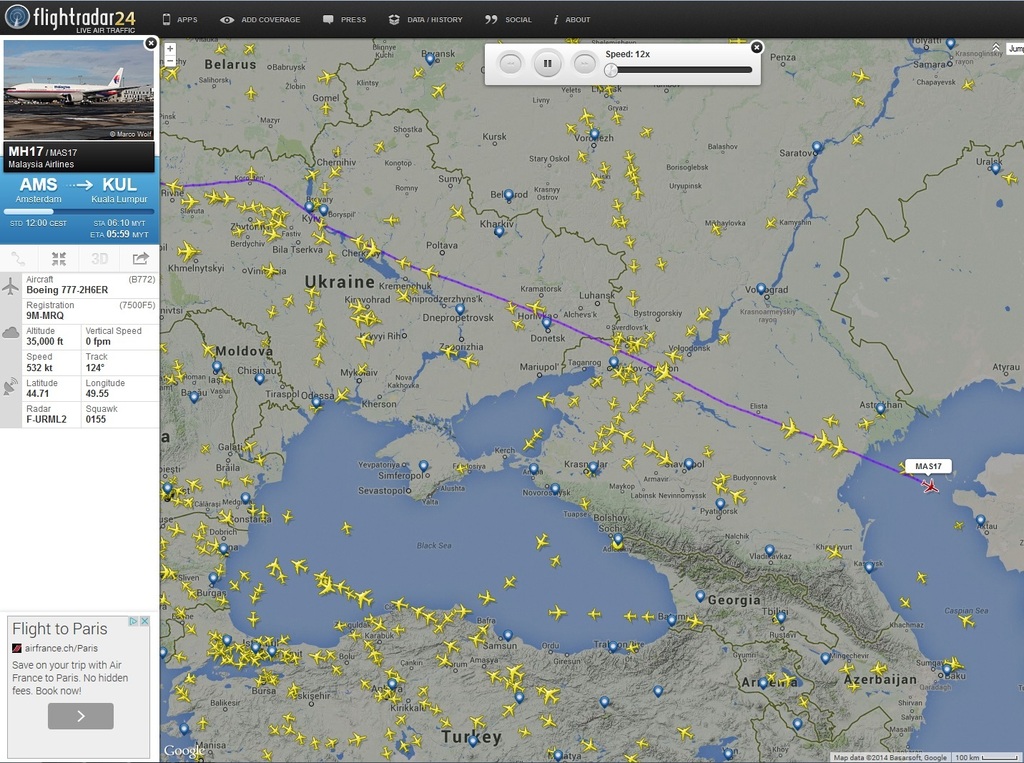Click the F-URML2 radar value

point(46,419)
